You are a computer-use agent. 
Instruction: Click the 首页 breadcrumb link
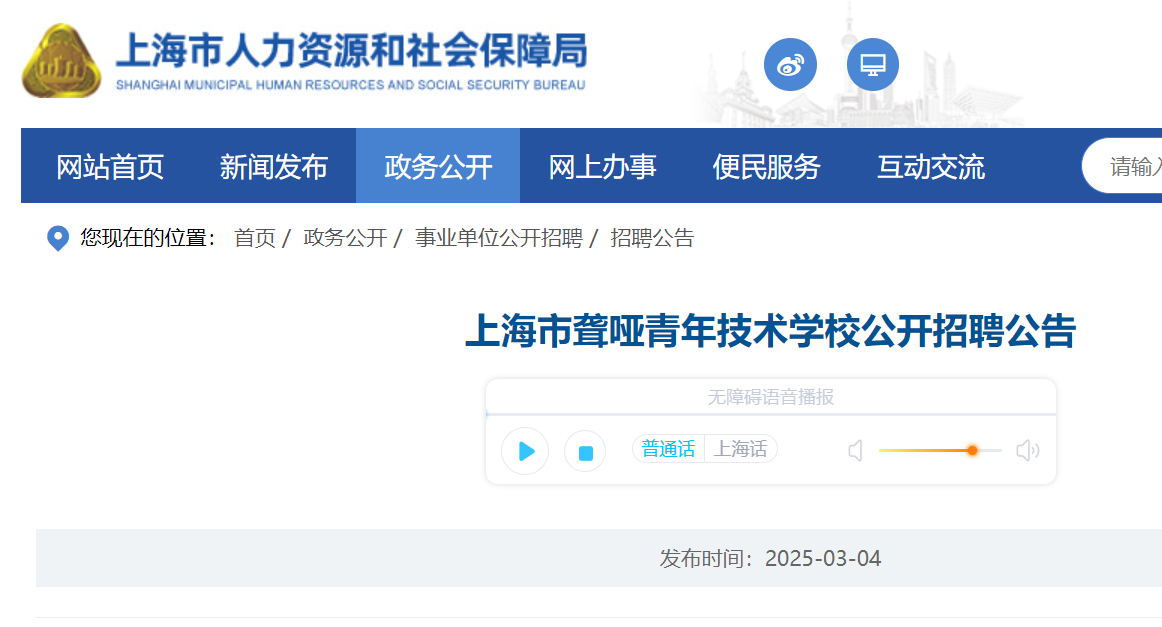(x=254, y=238)
